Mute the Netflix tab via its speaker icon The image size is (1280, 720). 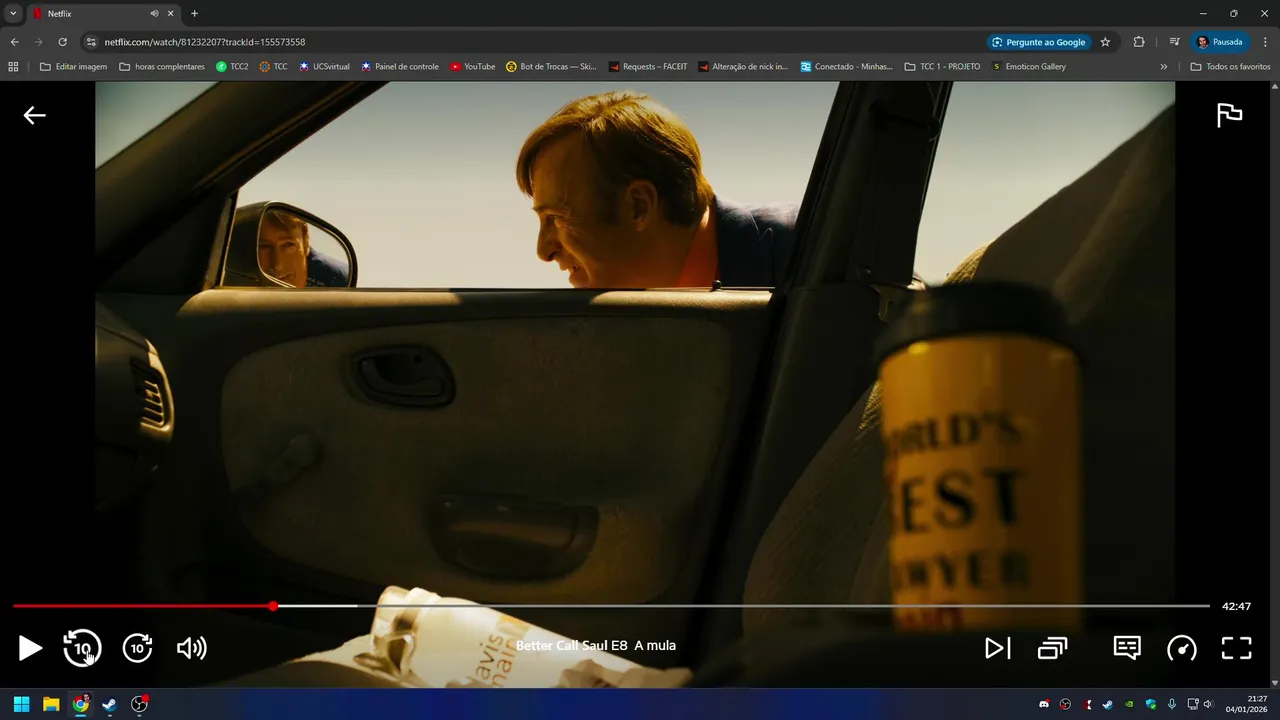[x=155, y=14]
